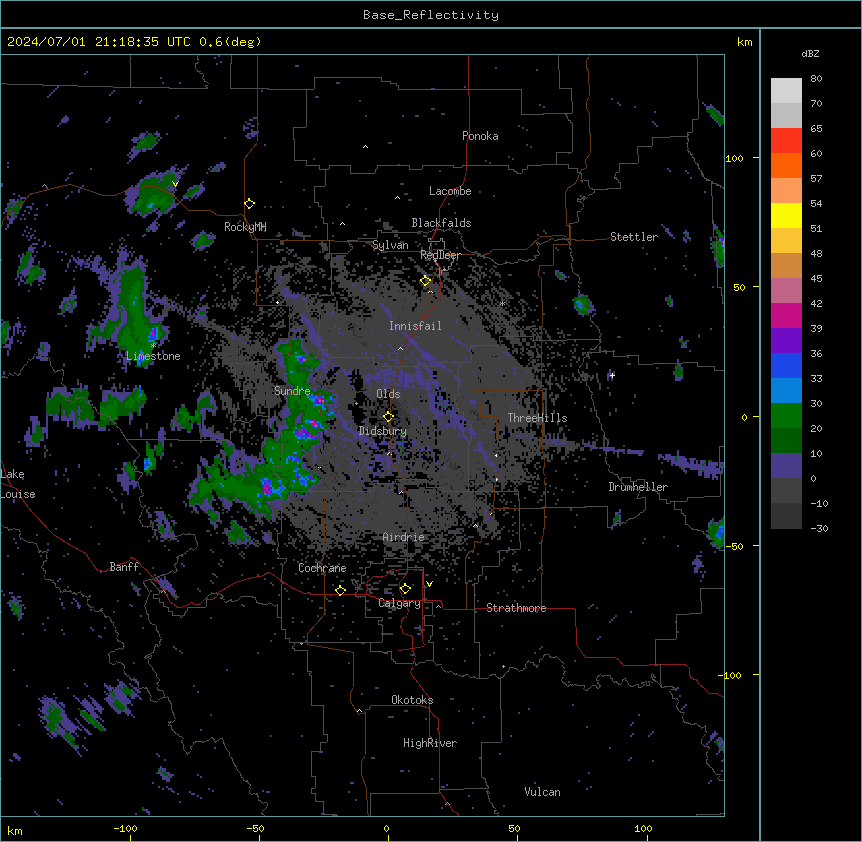This screenshot has height=842, width=862.
Task: Click the 50 tick on bottom axis
Action: click(x=514, y=828)
